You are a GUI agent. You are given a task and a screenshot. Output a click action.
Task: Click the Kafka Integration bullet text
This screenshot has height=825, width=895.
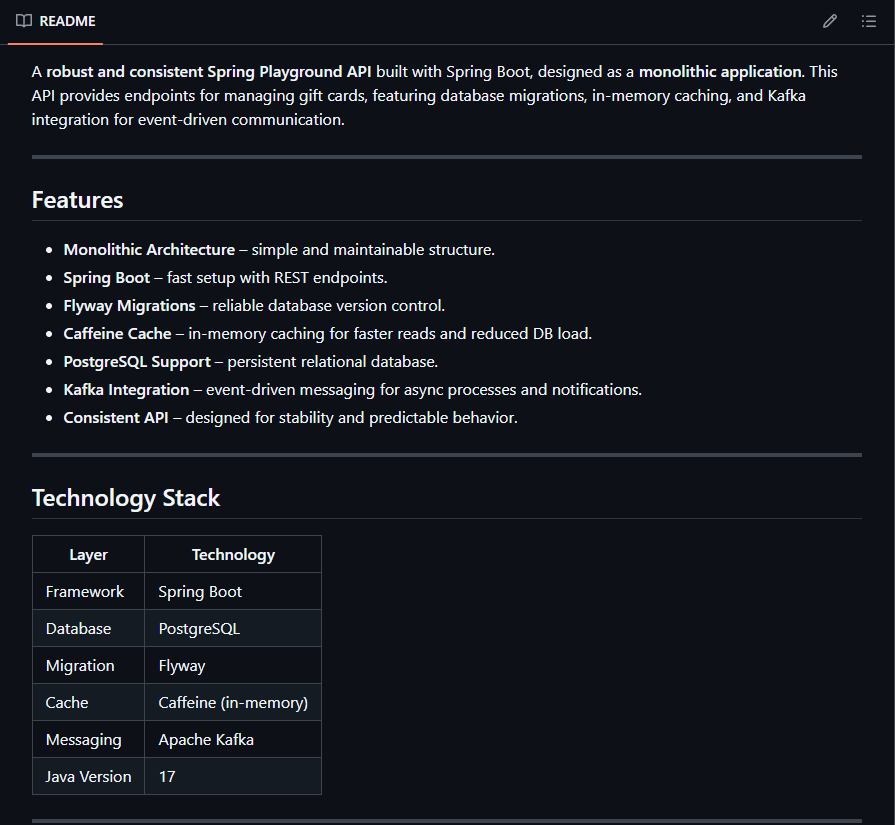click(126, 389)
